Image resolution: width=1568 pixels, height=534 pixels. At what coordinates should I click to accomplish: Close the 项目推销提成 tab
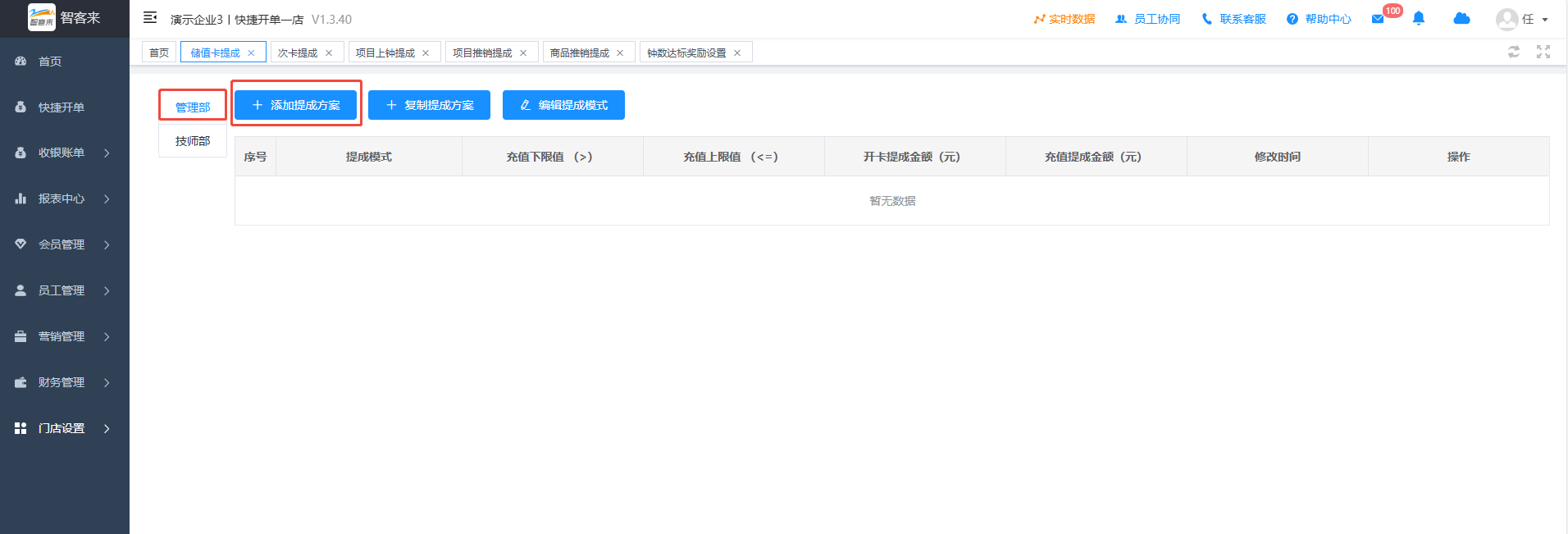tap(523, 53)
